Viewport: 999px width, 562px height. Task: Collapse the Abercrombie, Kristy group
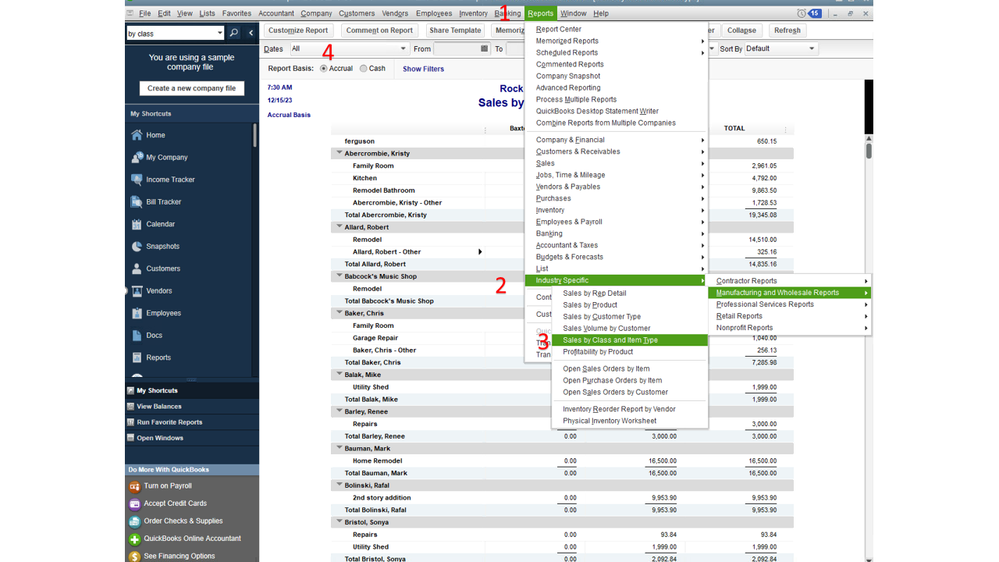pos(339,153)
